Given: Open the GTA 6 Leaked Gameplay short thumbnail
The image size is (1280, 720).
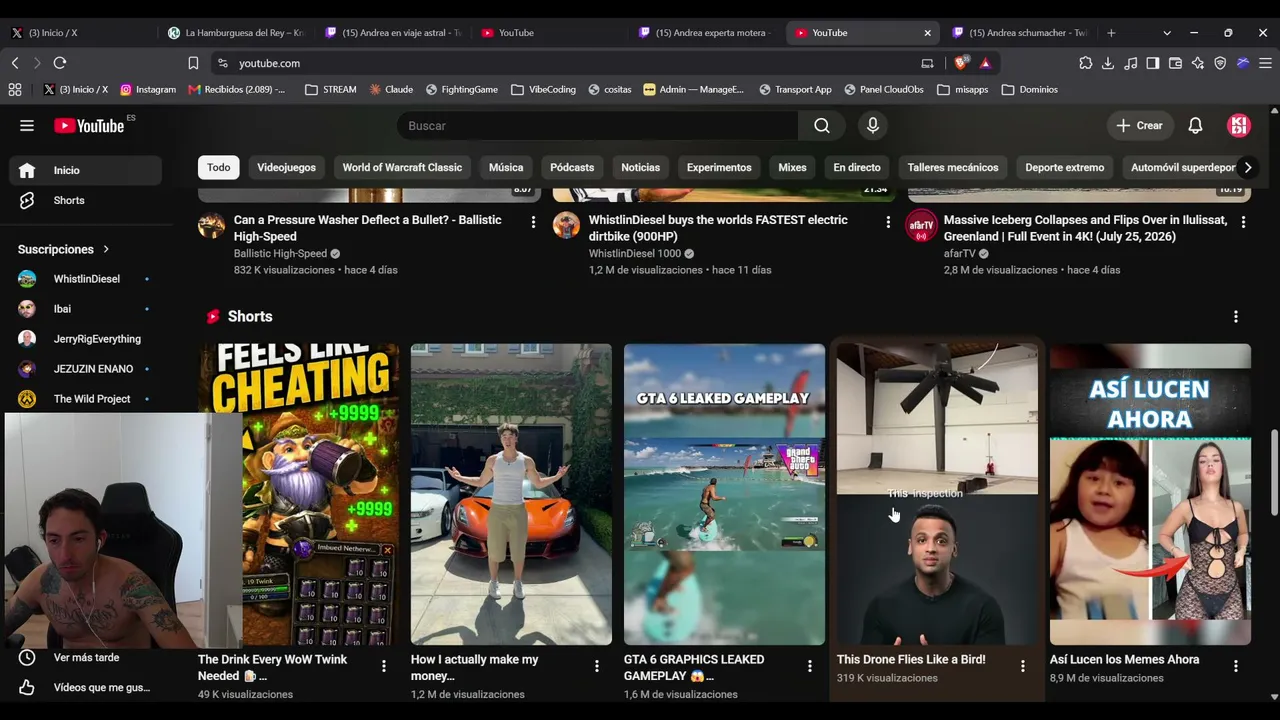Looking at the screenshot, I should point(724,495).
